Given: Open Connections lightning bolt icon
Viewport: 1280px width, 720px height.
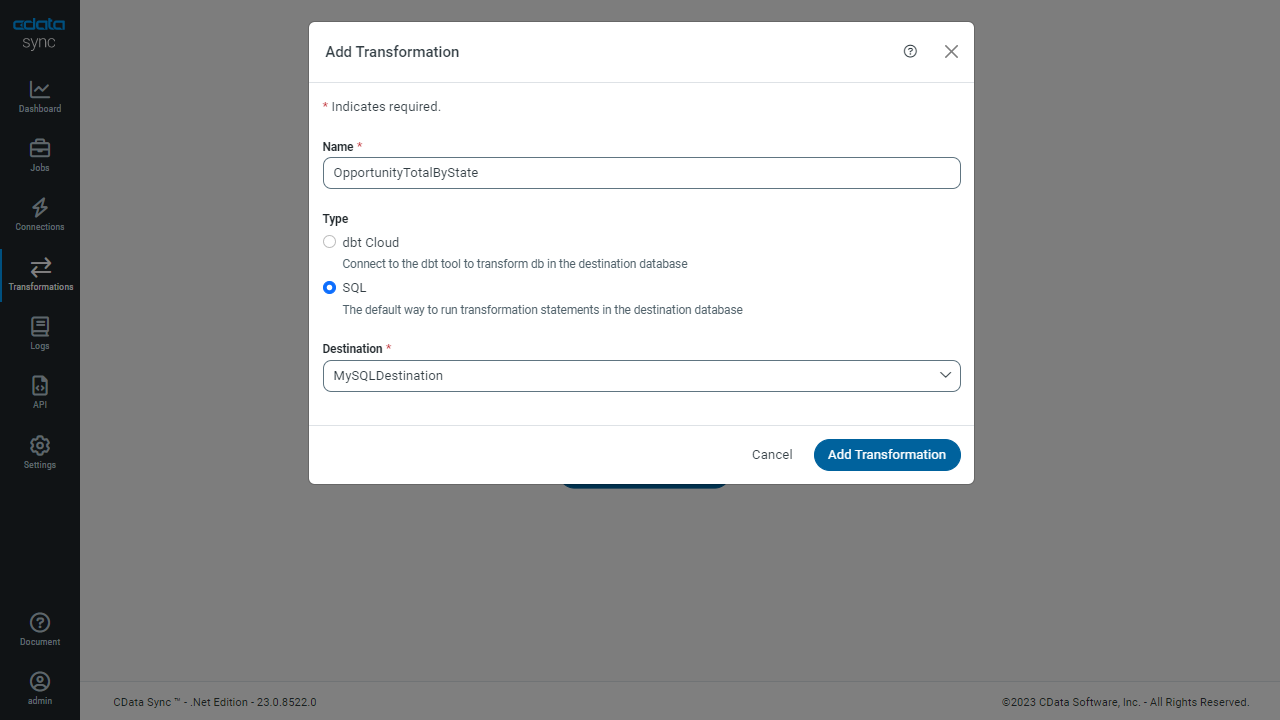Looking at the screenshot, I should click(x=40, y=208).
